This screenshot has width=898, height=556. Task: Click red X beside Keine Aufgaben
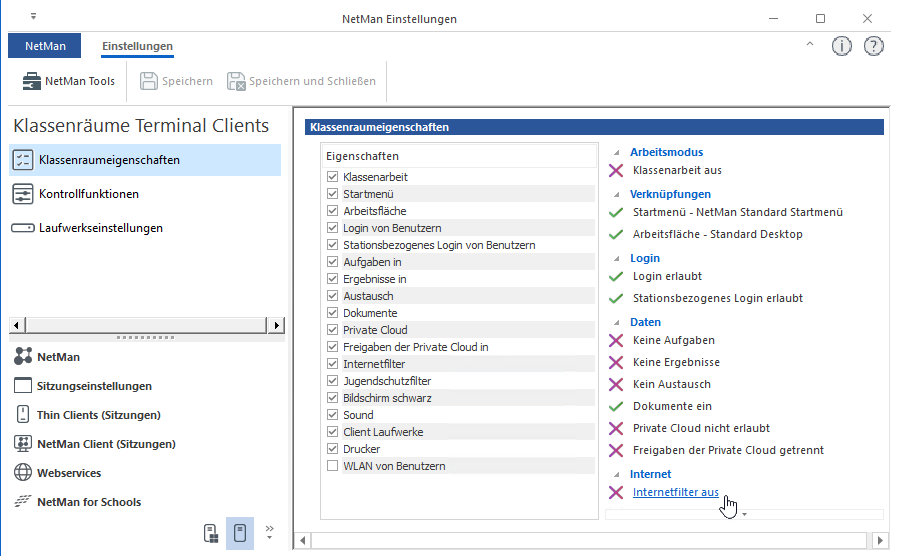point(616,341)
